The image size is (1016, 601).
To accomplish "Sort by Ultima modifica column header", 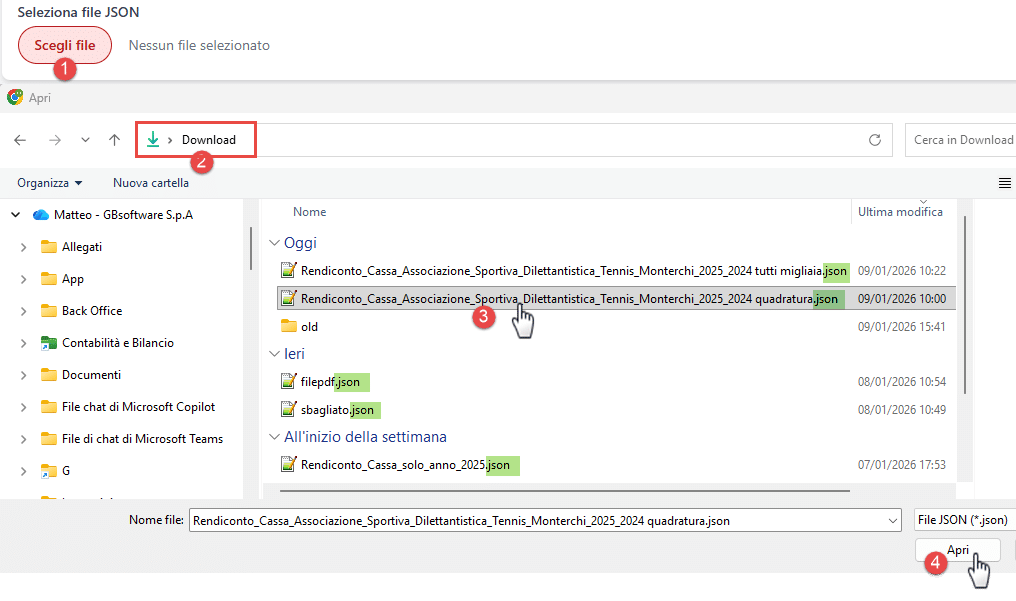I will [900, 212].
